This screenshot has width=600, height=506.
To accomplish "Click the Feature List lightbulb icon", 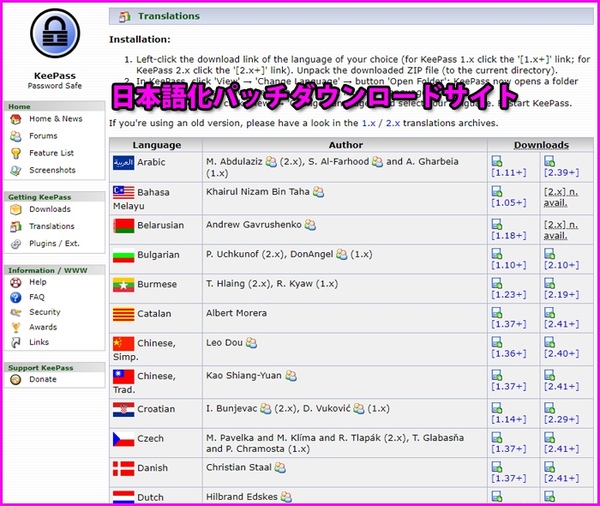I will [16, 153].
